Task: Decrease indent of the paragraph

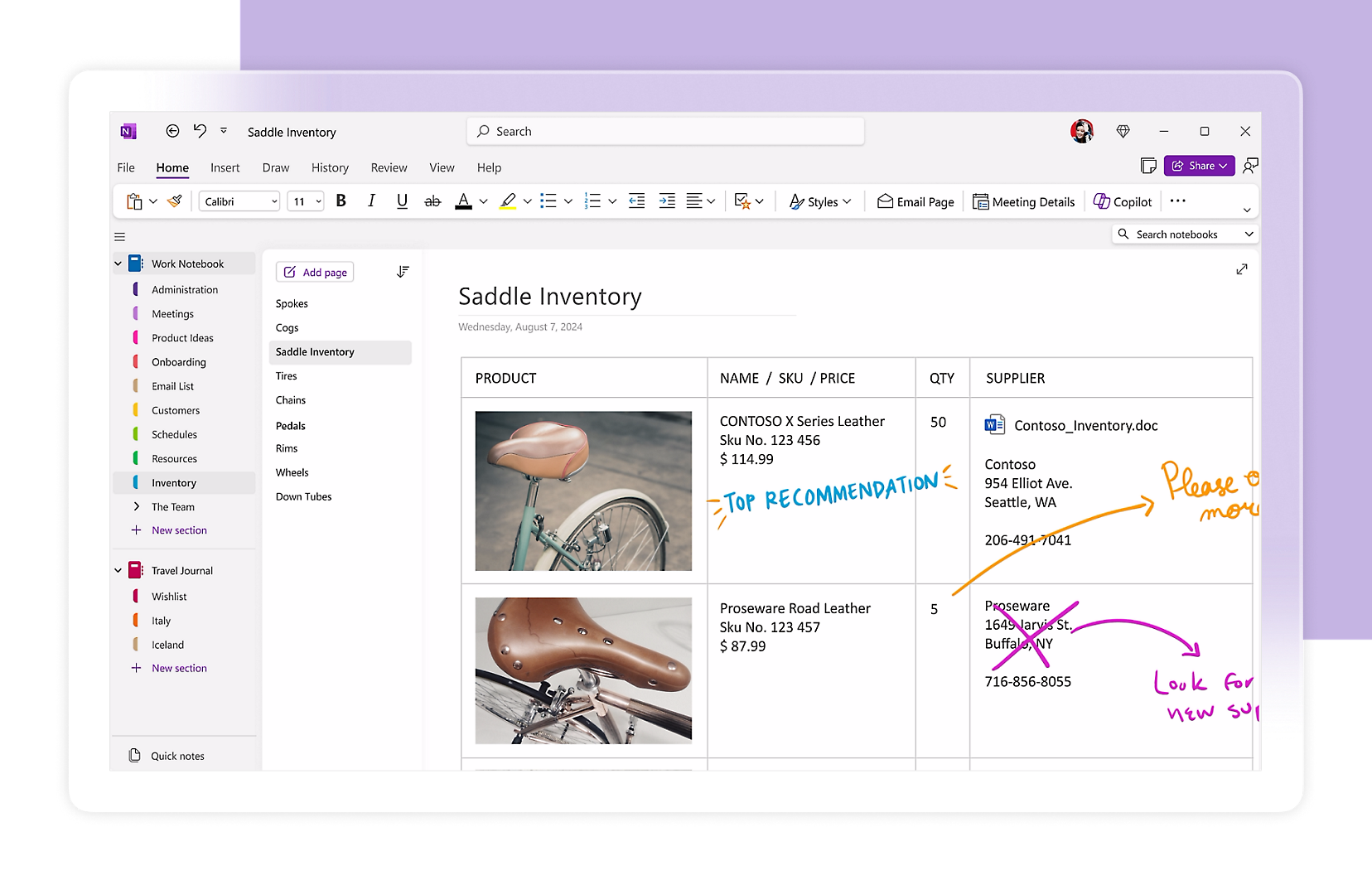Action: click(x=636, y=201)
